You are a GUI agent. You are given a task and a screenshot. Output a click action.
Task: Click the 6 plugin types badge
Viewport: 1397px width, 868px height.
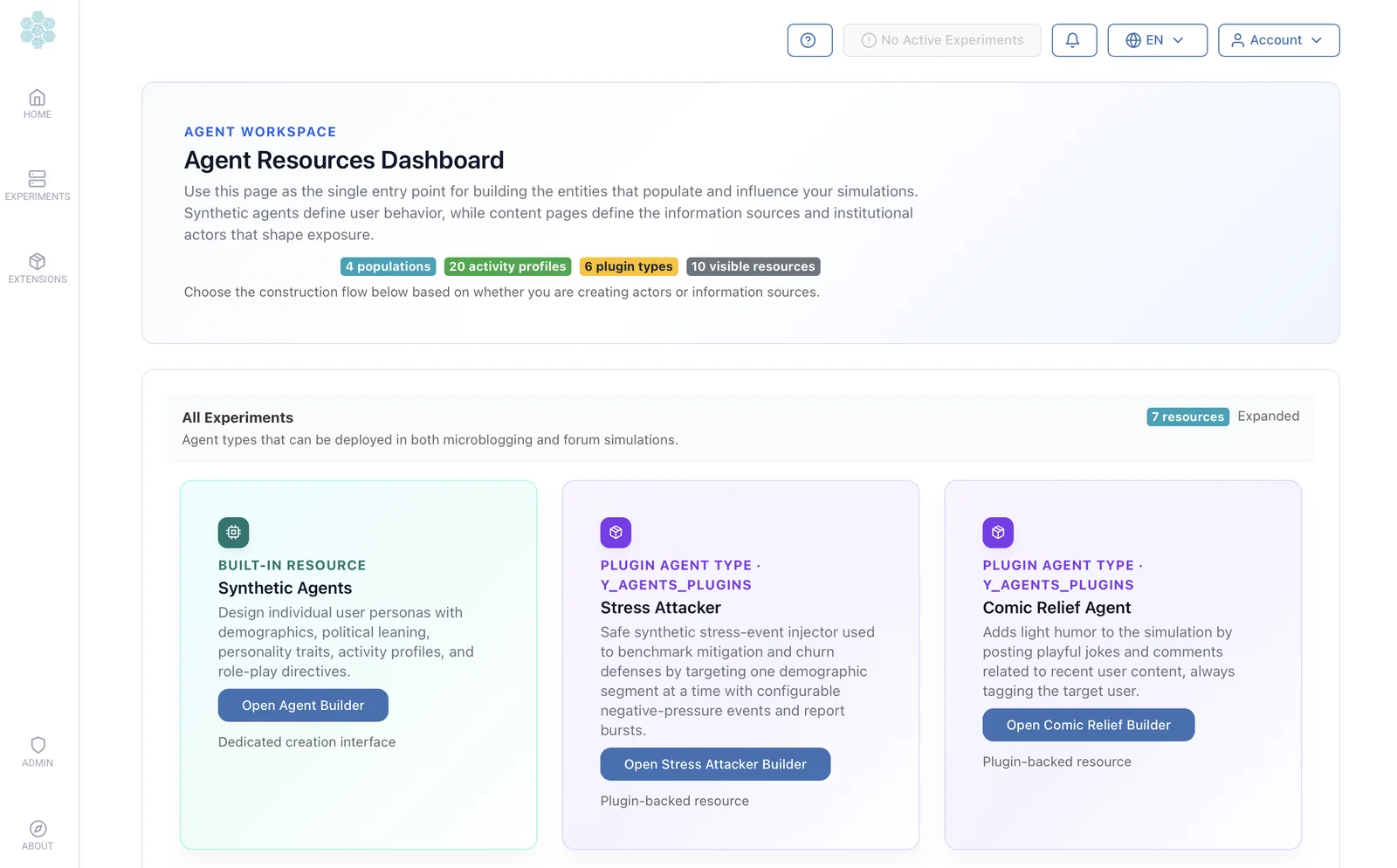629,266
